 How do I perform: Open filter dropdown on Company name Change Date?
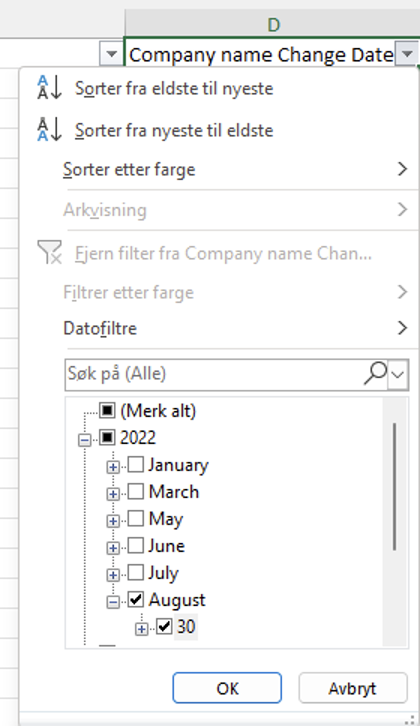pos(407,55)
